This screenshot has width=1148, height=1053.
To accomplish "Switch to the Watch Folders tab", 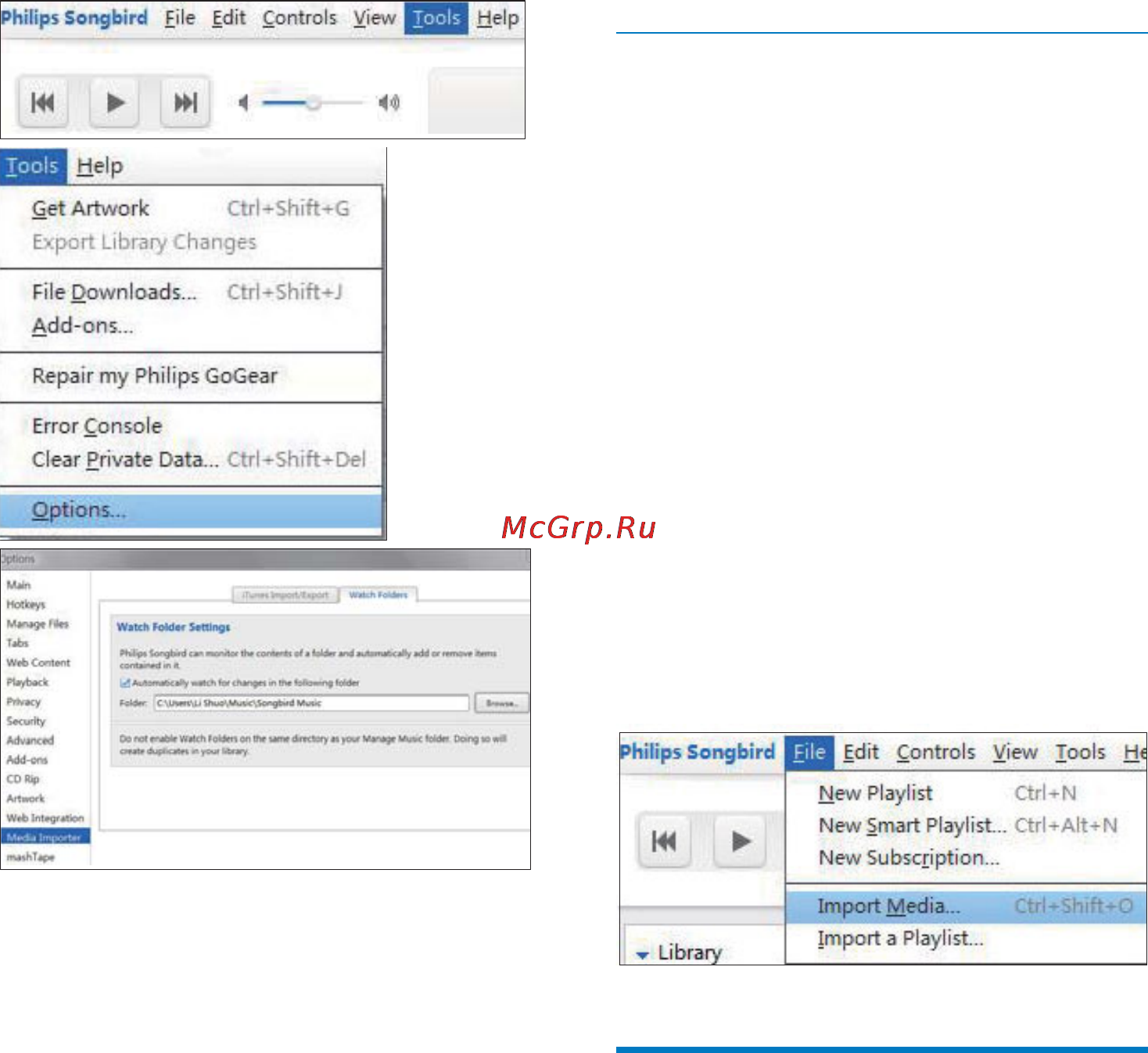I will pyautogui.click(x=378, y=595).
